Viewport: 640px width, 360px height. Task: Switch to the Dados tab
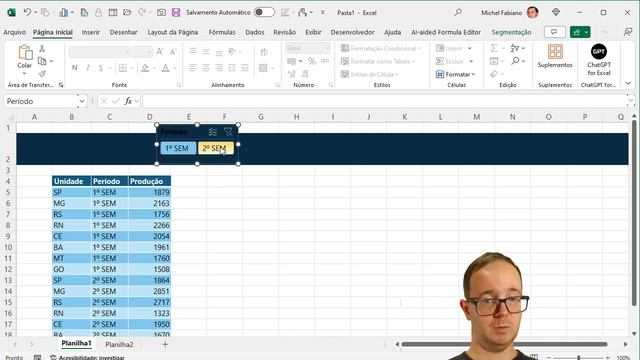pyautogui.click(x=255, y=32)
